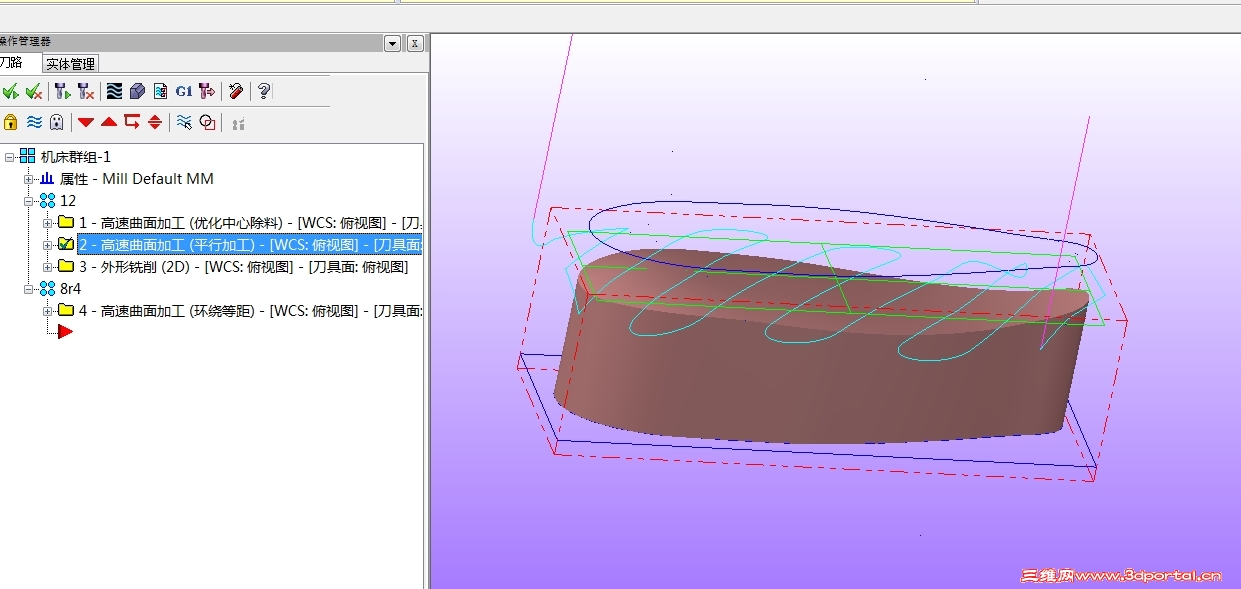Viewport: 1241px width, 589px height.
Task: Toggle locking on selected operations padlock icon
Action: point(10,122)
